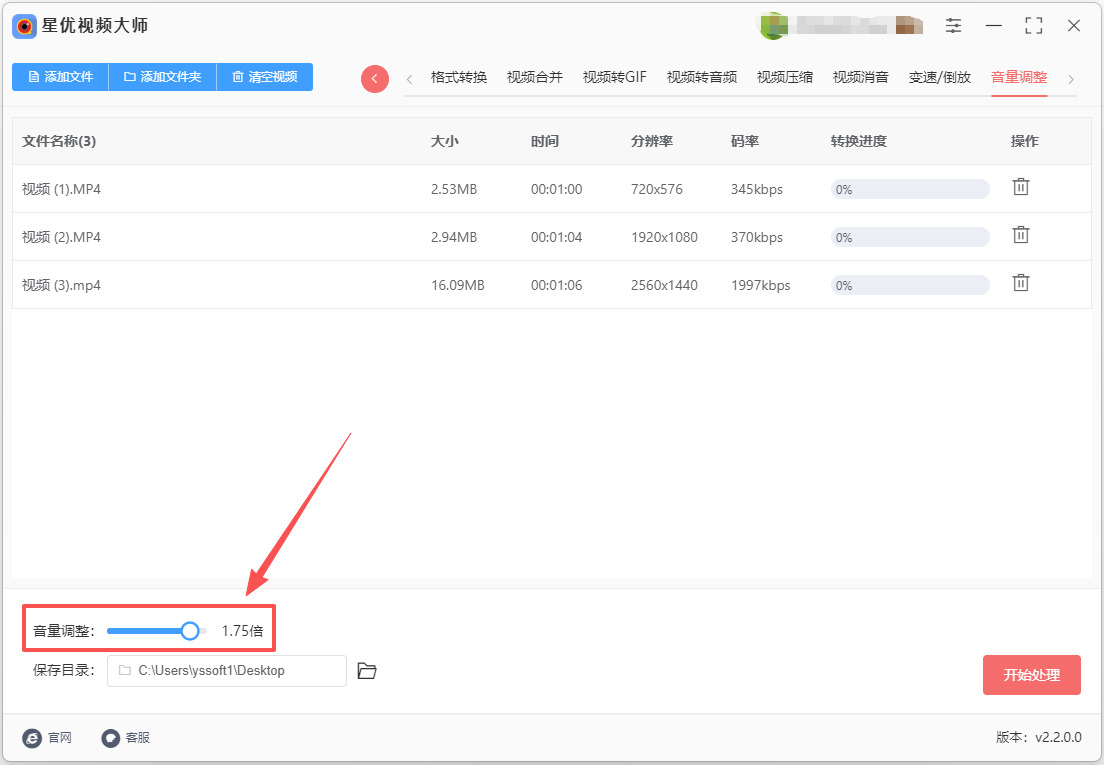Screen dimensions: 1104x765
Task: Delete the 视频 (1).MP4 row
Action: pos(1020,187)
